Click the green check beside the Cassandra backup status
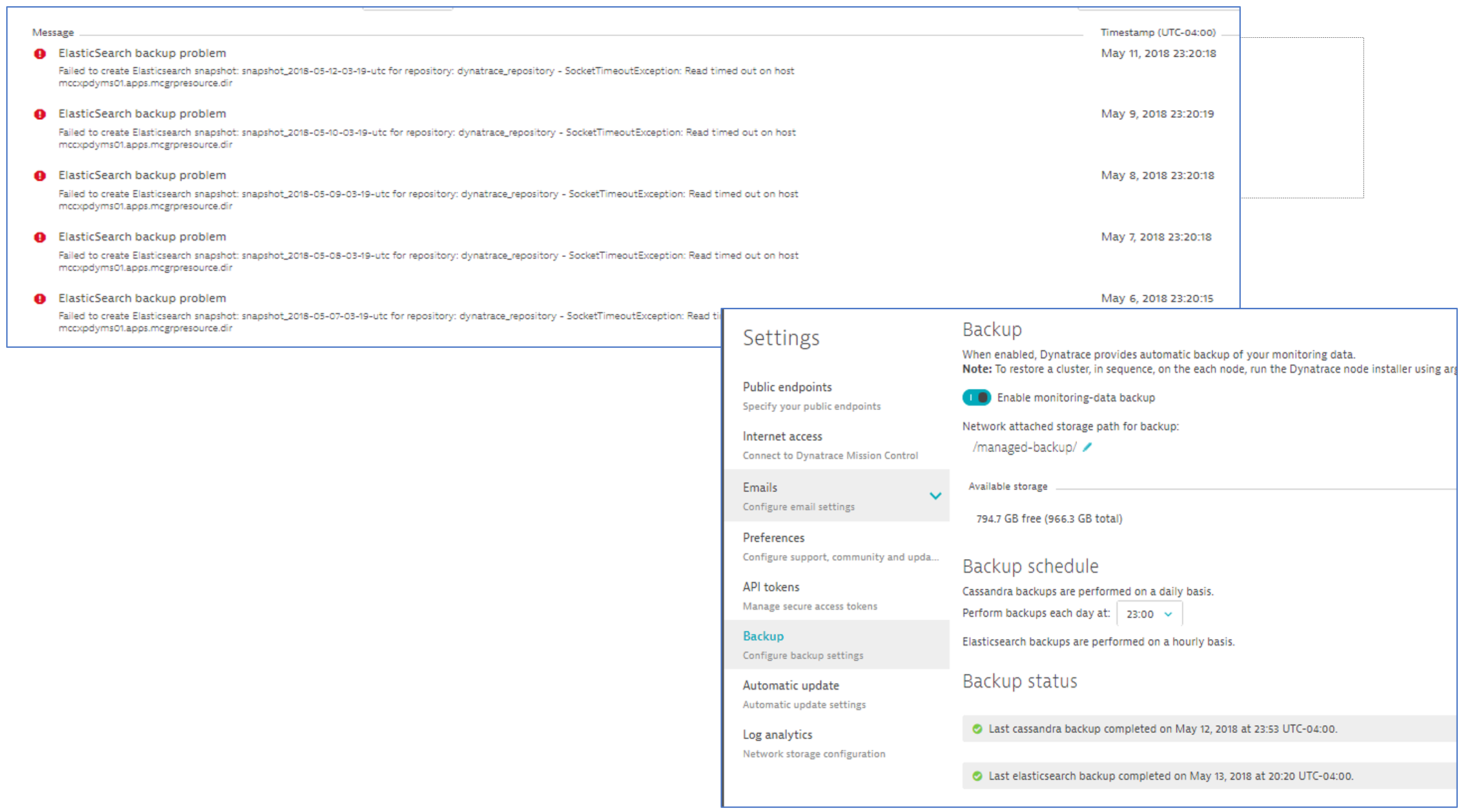This screenshot has width=1464, height=812. [977, 729]
